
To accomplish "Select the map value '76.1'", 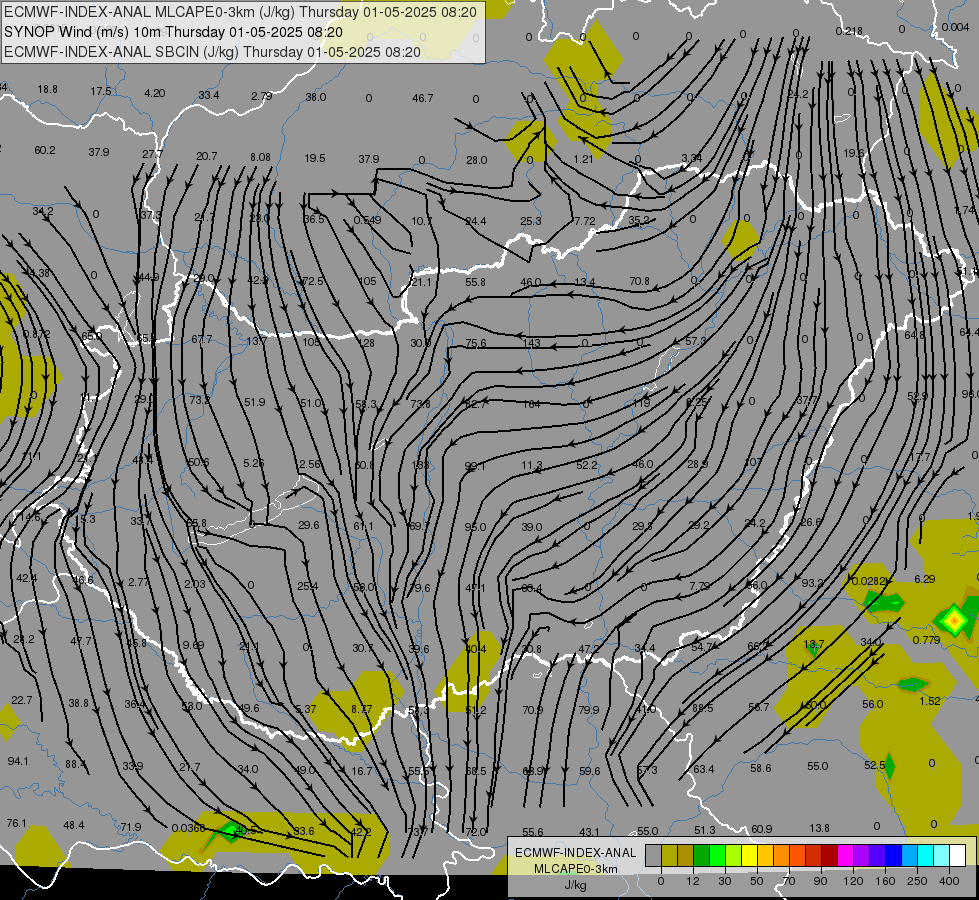I will tap(16, 823).
